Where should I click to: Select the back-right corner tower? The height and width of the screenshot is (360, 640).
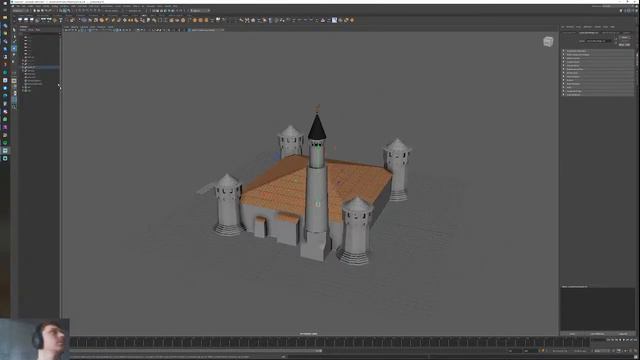(397, 169)
